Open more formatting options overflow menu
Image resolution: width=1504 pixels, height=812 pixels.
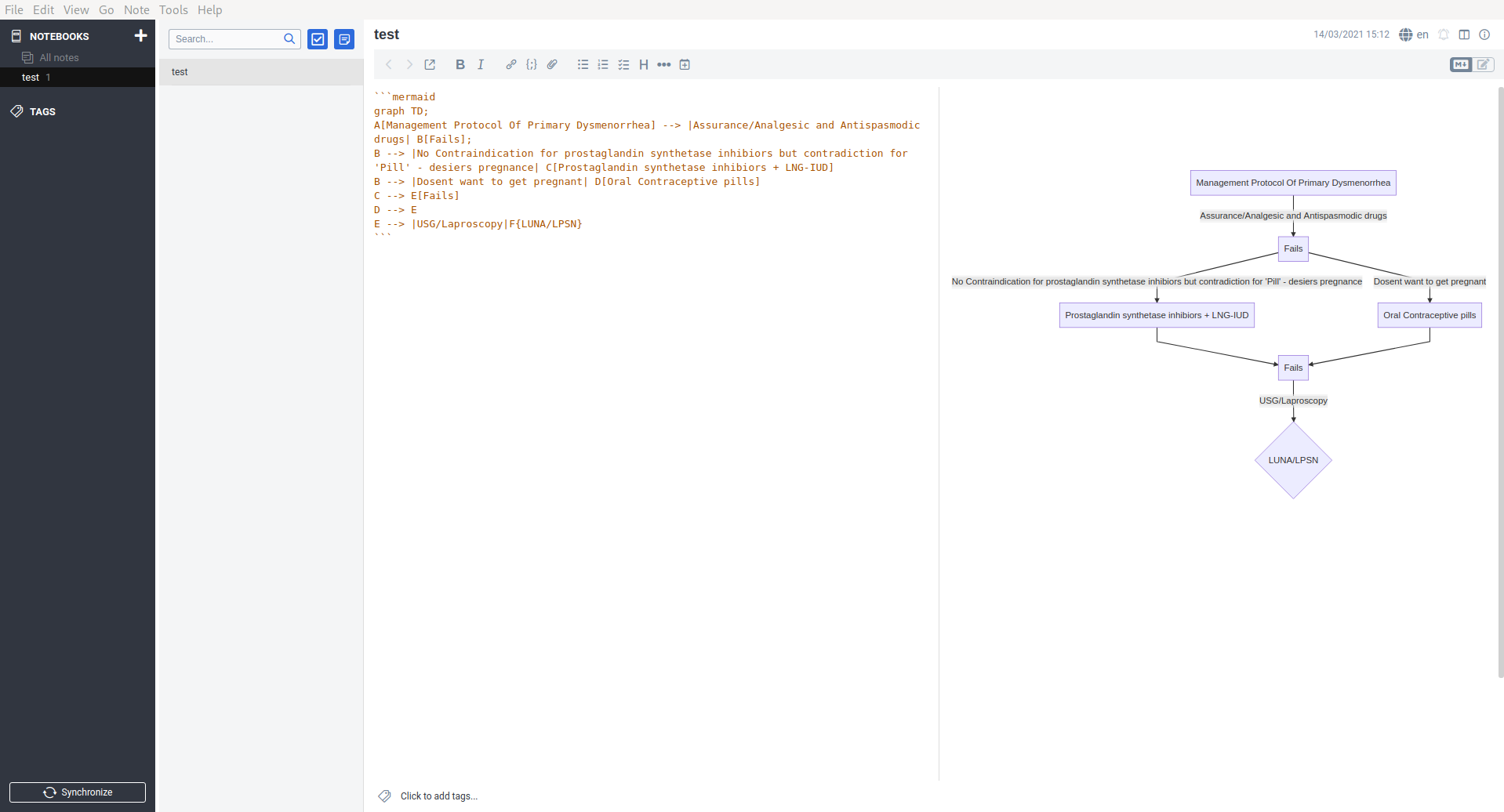[664, 64]
